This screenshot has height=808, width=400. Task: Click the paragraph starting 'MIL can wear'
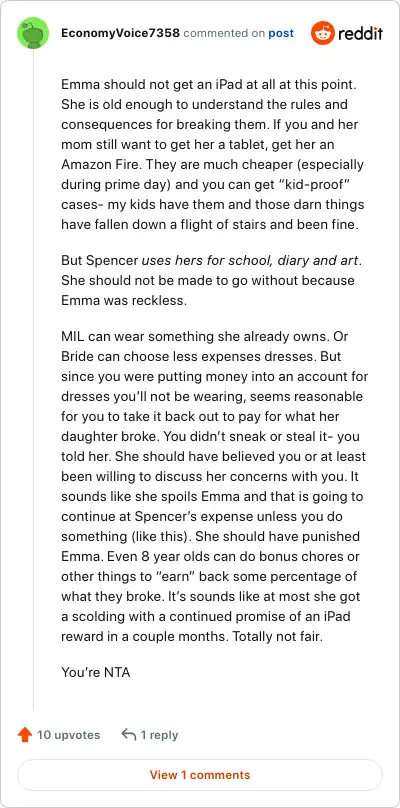click(x=214, y=486)
